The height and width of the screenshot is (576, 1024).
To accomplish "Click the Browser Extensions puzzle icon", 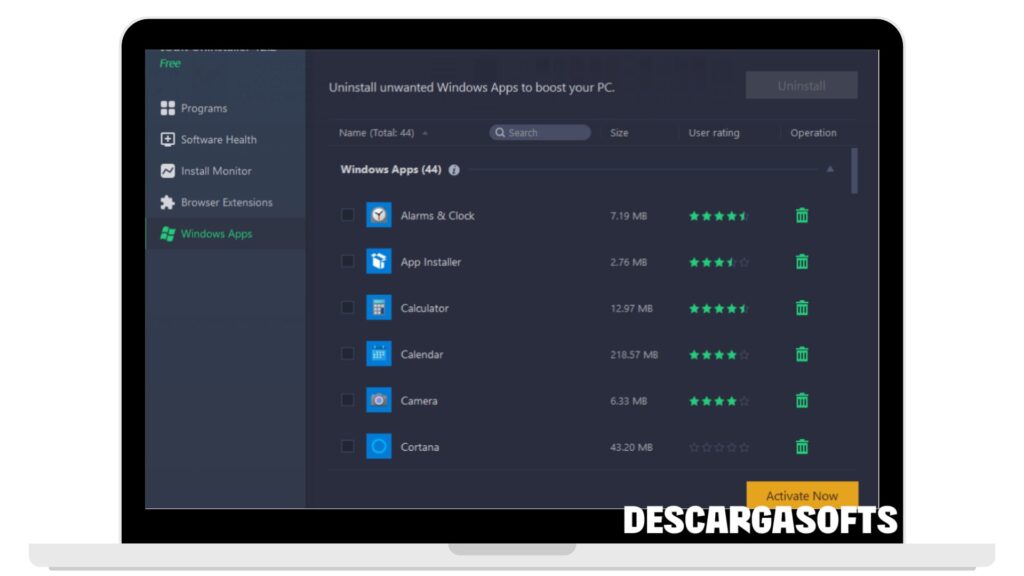I will [168, 202].
